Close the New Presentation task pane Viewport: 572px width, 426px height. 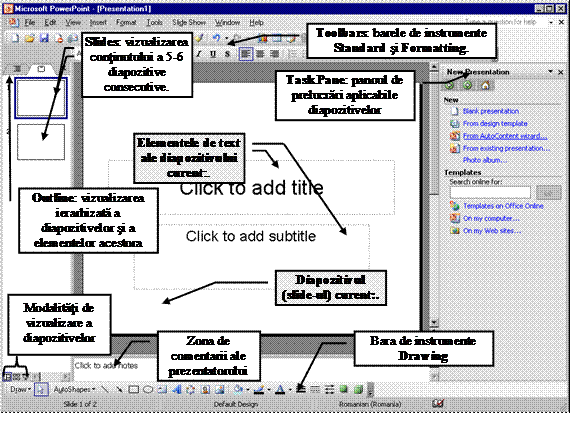coord(561,72)
